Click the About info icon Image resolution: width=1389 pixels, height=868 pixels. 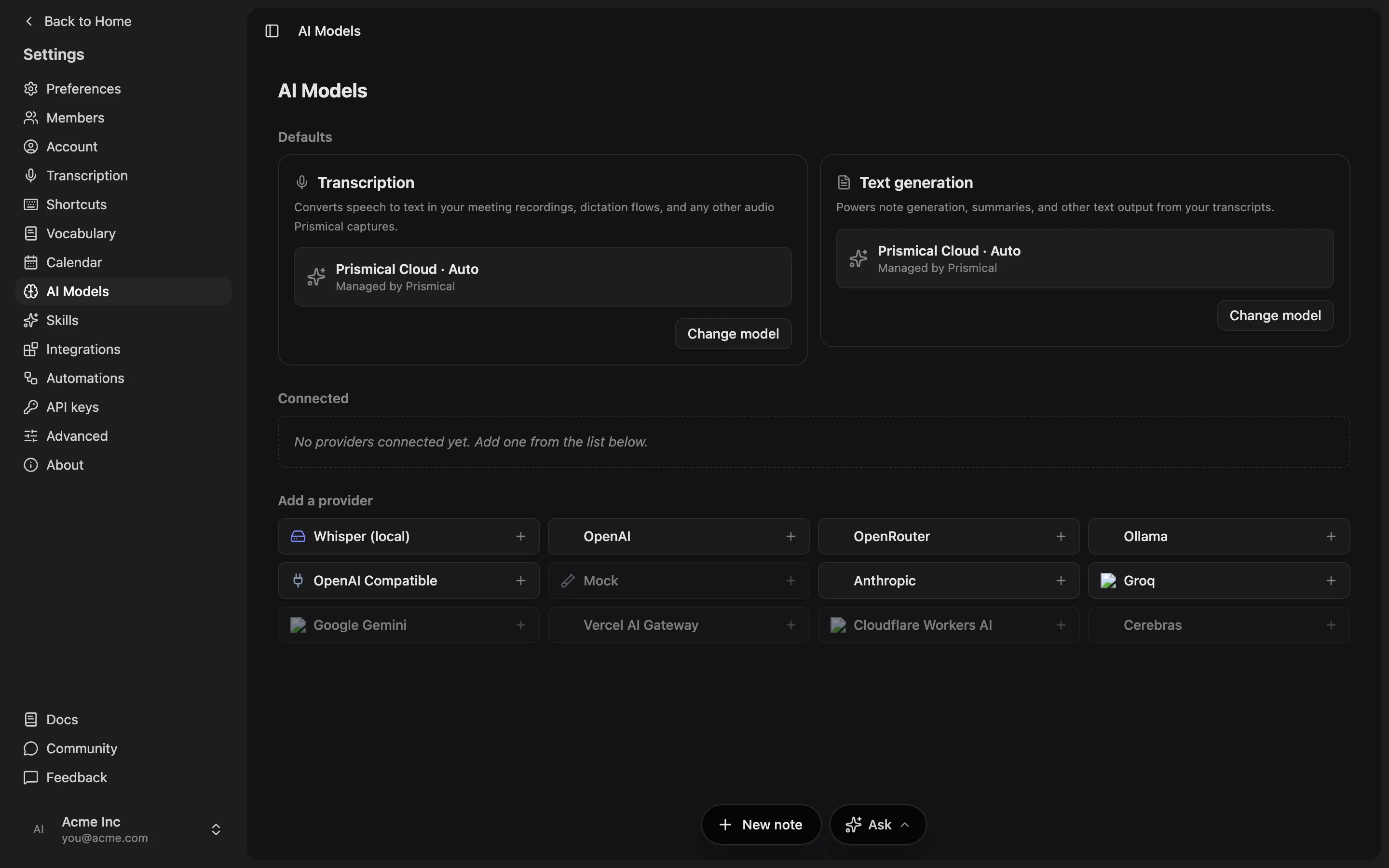pyautogui.click(x=31, y=465)
